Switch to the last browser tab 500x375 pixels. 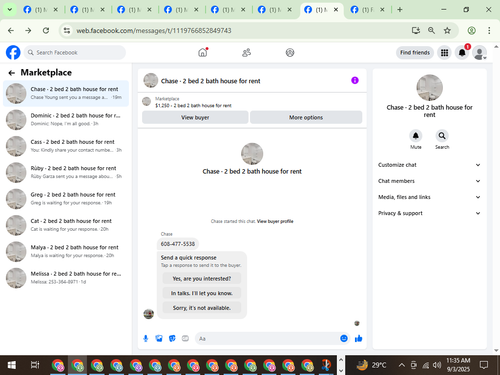point(368,10)
